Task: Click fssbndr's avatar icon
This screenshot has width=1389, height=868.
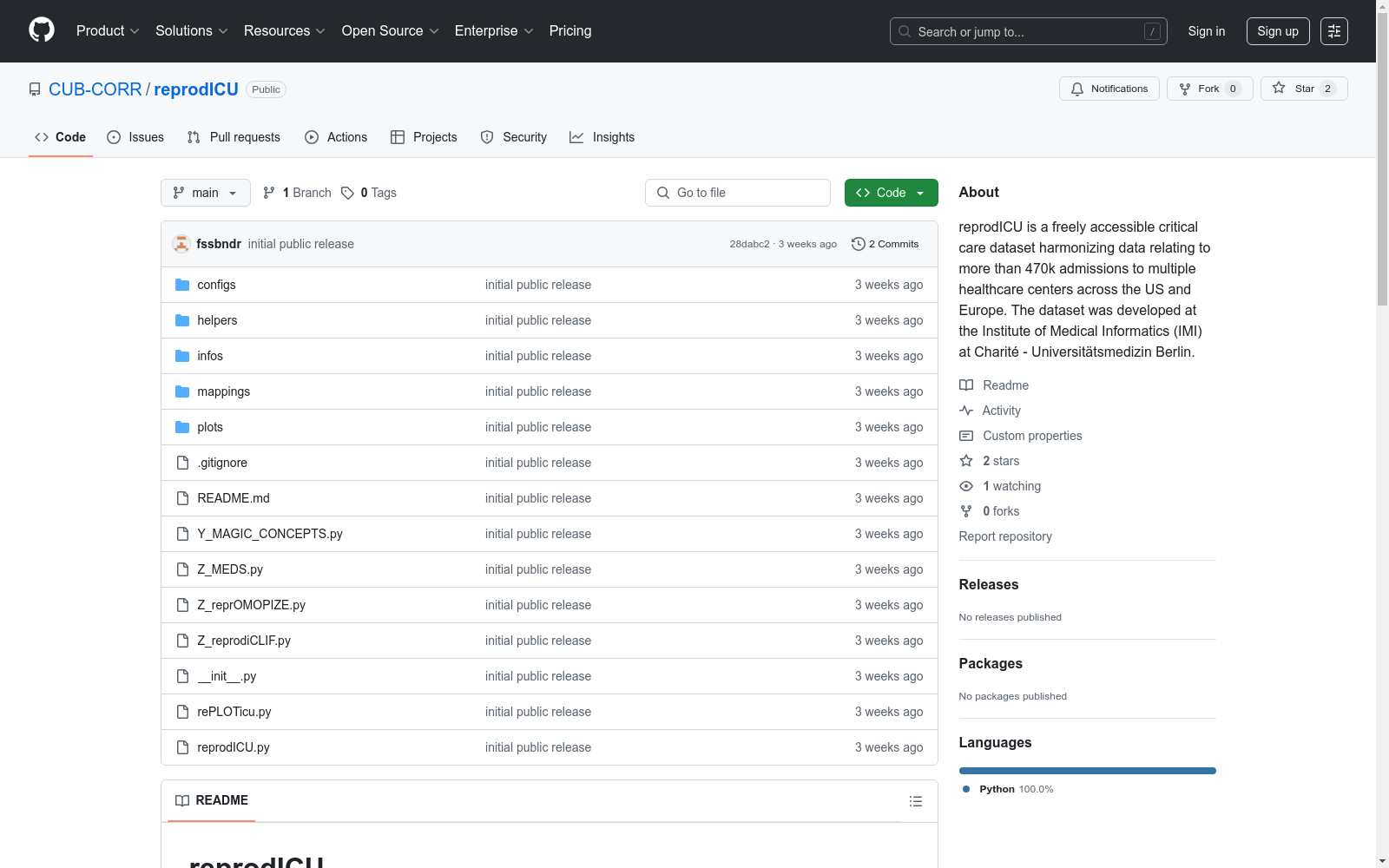Action: [x=181, y=244]
